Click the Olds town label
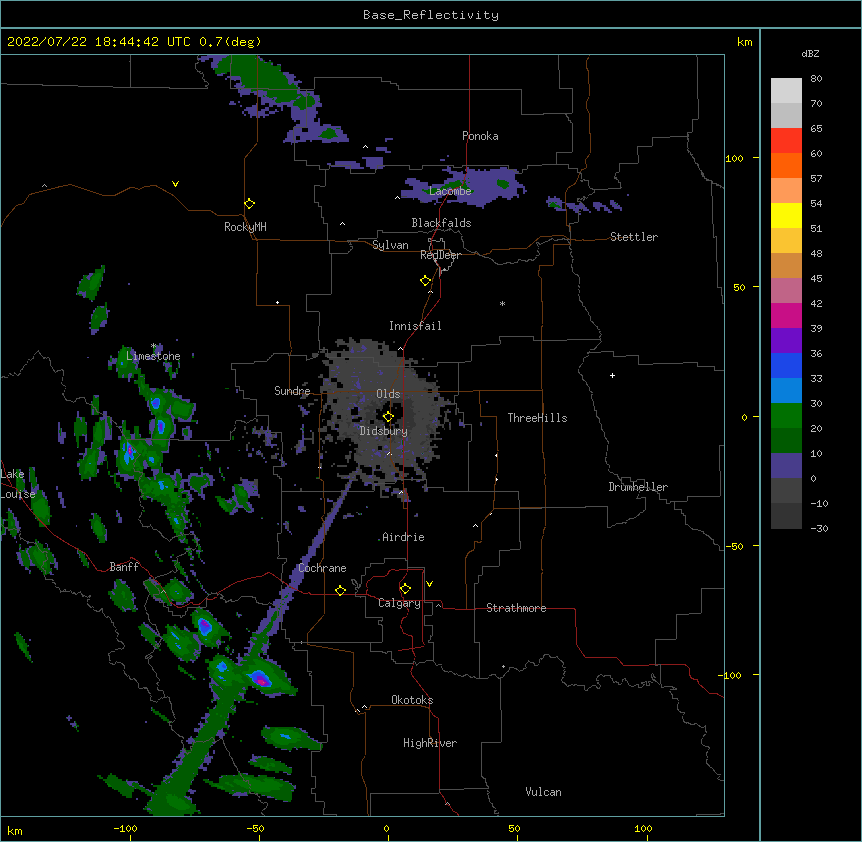Viewport: 862px width, 842px height. click(388, 394)
